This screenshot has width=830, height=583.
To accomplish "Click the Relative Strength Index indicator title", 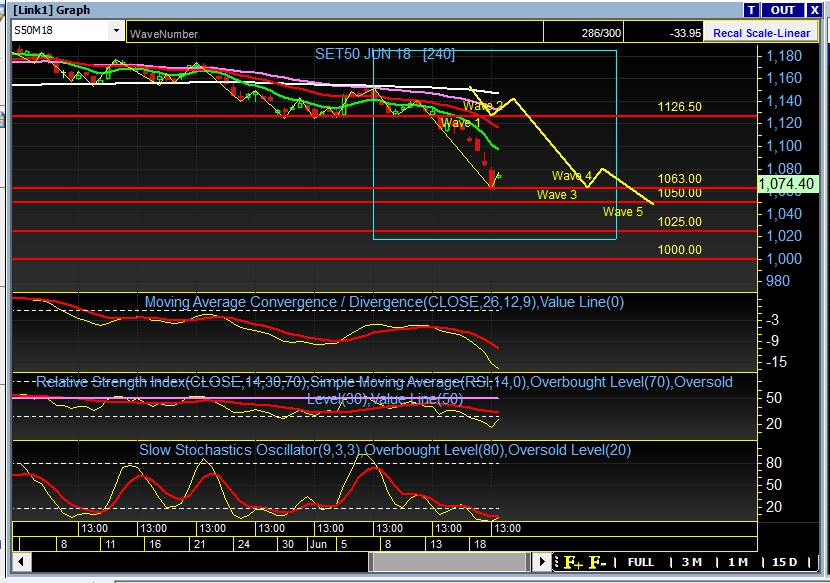I will pyautogui.click(x=384, y=390).
